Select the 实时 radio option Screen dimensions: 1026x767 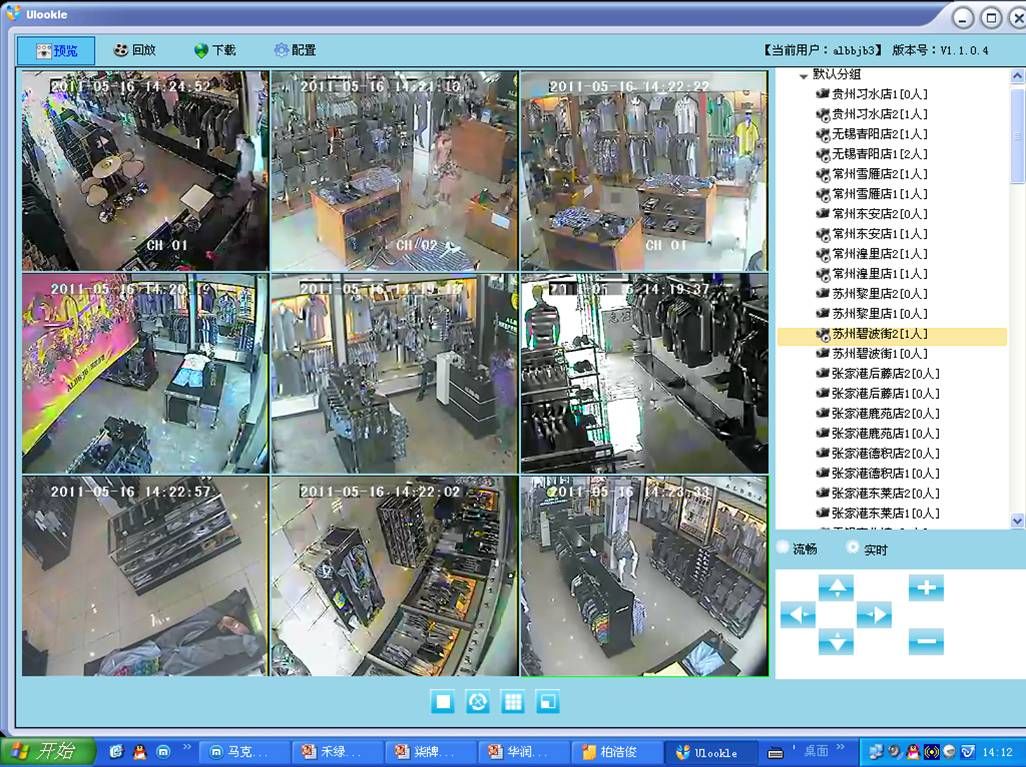[853, 548]
